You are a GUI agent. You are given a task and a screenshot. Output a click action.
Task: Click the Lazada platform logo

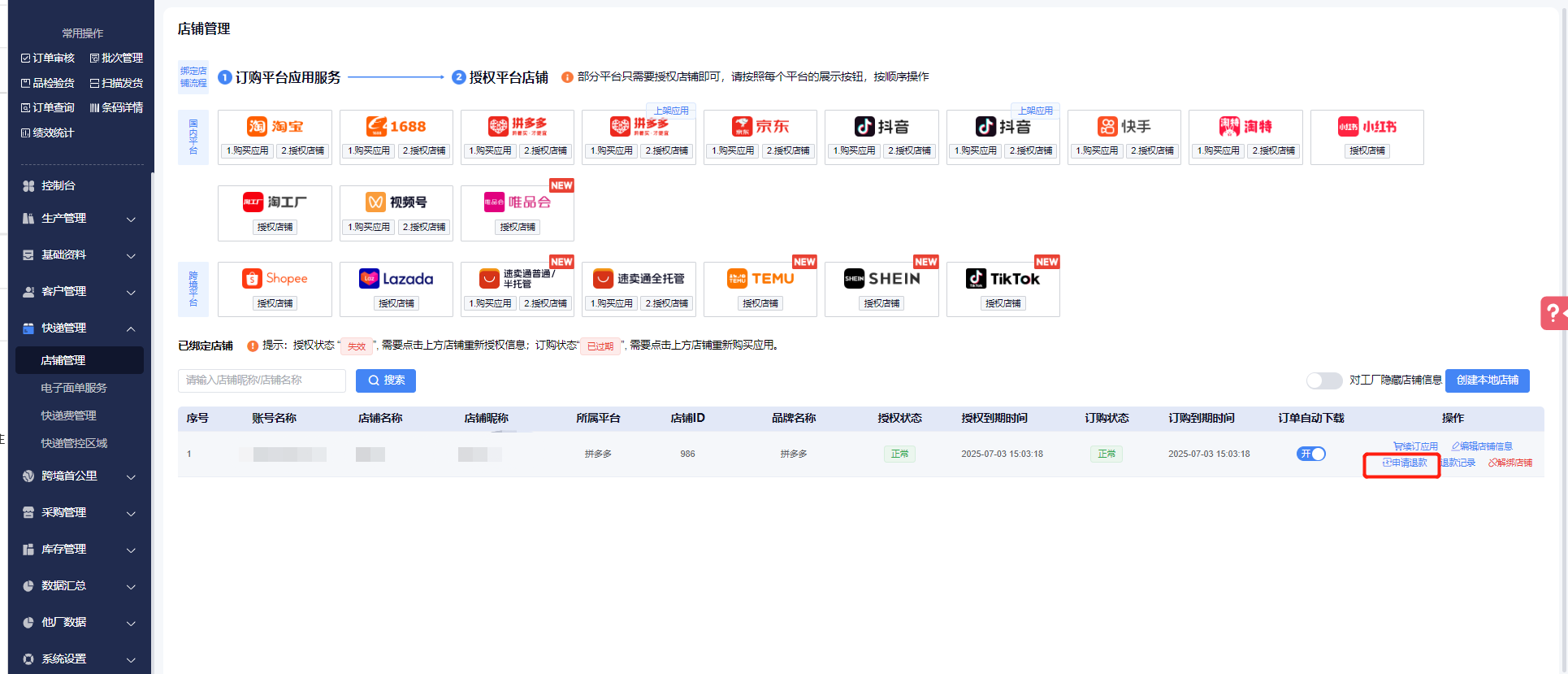tap(396, 278)
